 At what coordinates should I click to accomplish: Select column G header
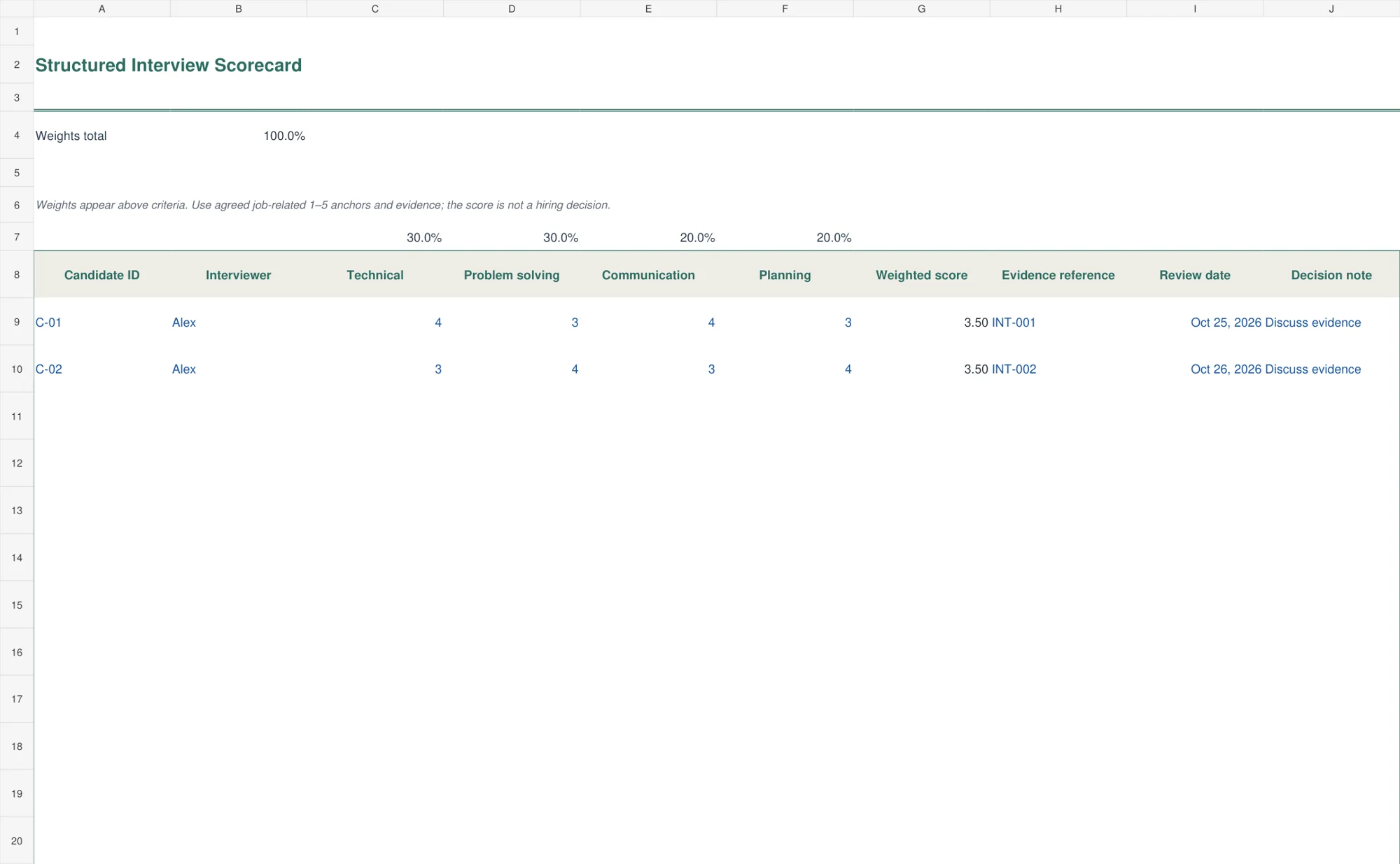922,8
